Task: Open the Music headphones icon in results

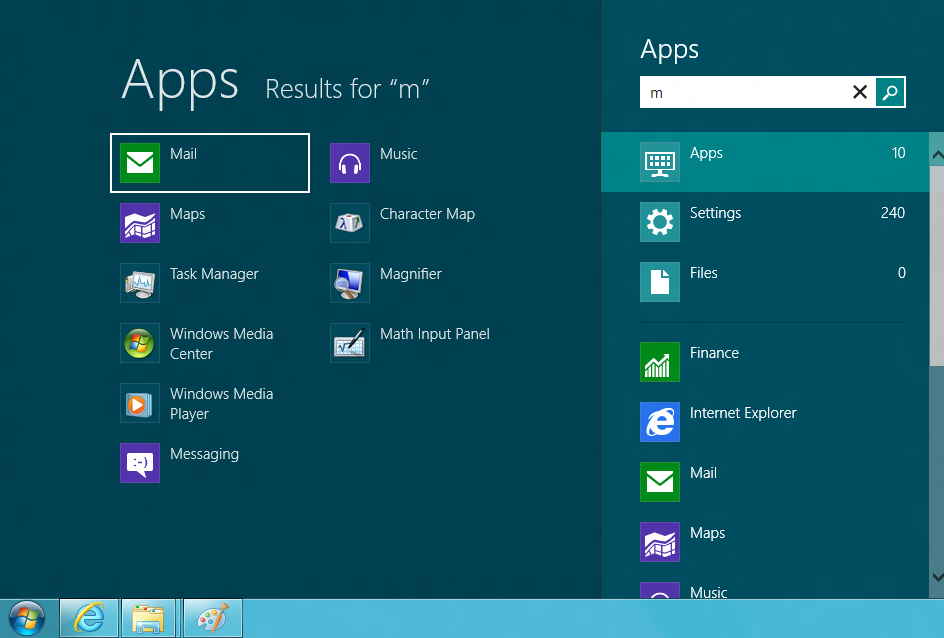Action: click(350, 163)
